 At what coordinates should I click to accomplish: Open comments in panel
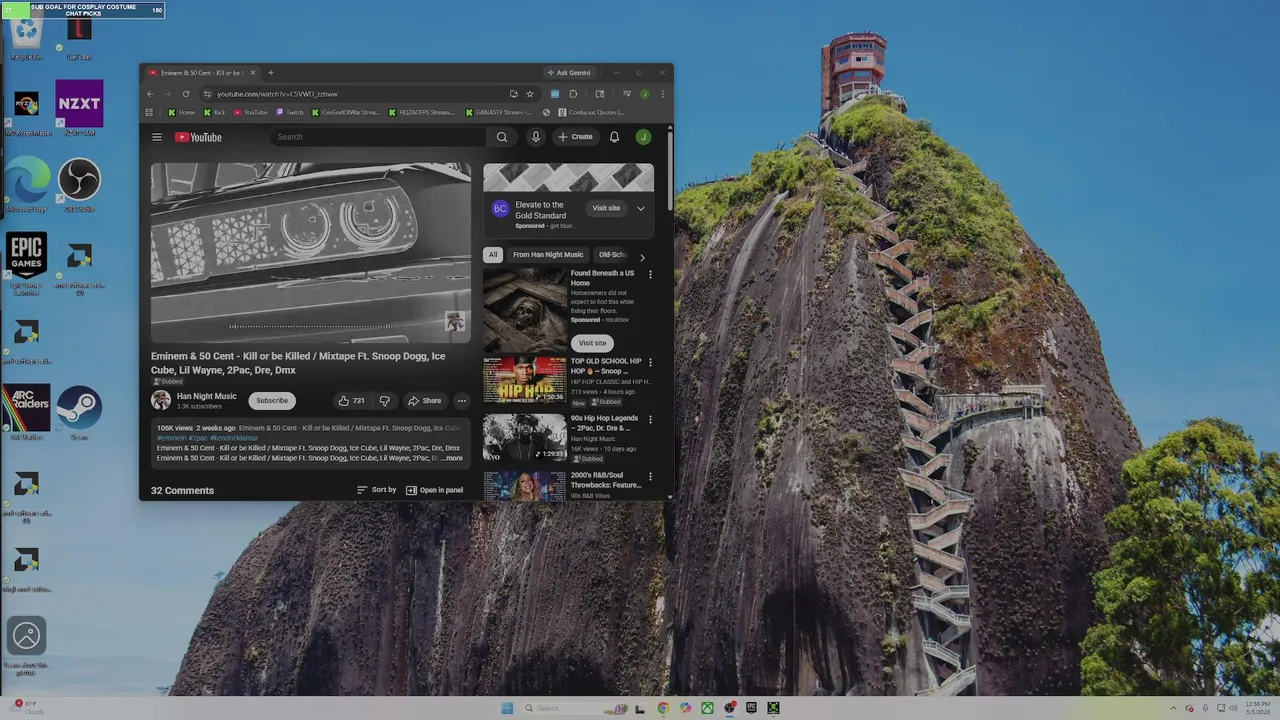click(x=434, y=490)
